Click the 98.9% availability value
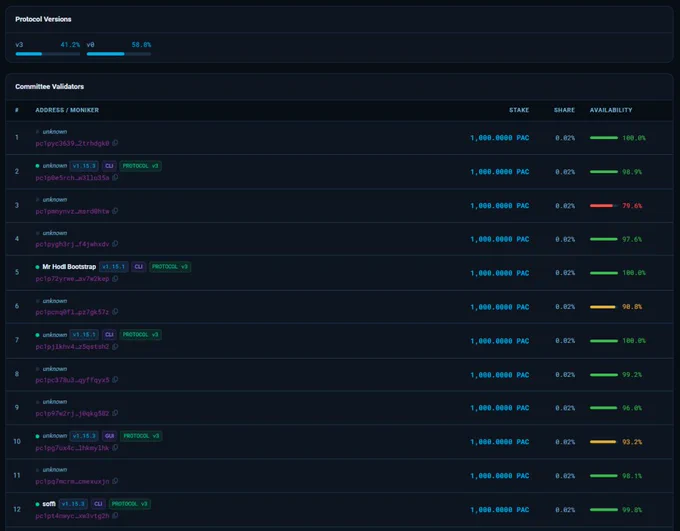Viewport: 680px width, 531px height. (x=632, y=172)
